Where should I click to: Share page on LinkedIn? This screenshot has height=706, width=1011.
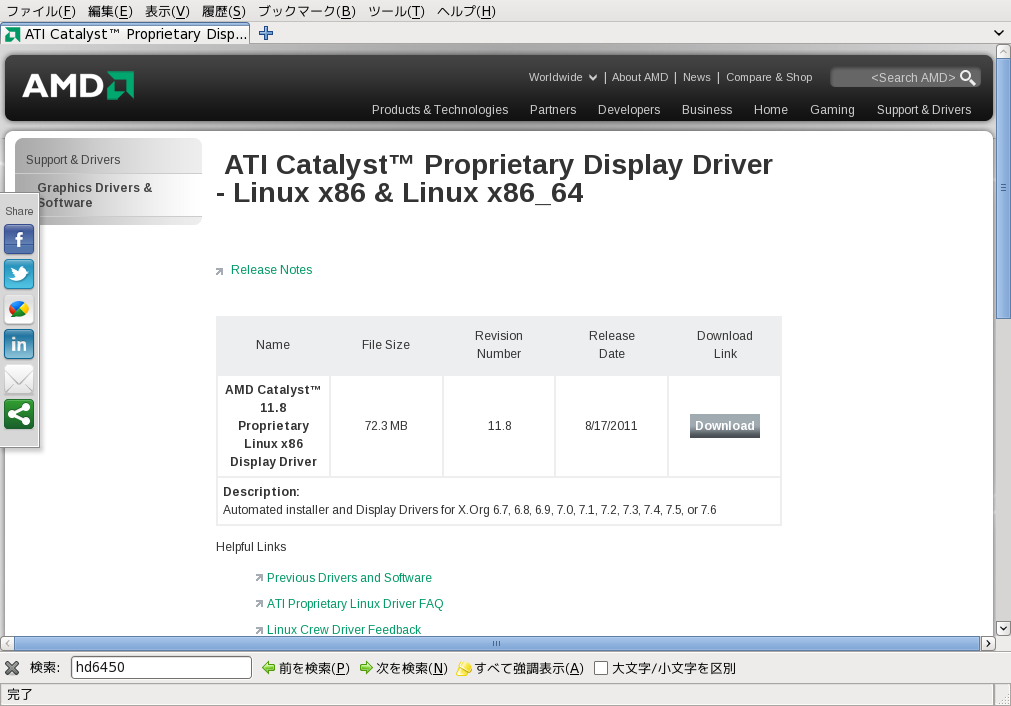pos(19,344)
